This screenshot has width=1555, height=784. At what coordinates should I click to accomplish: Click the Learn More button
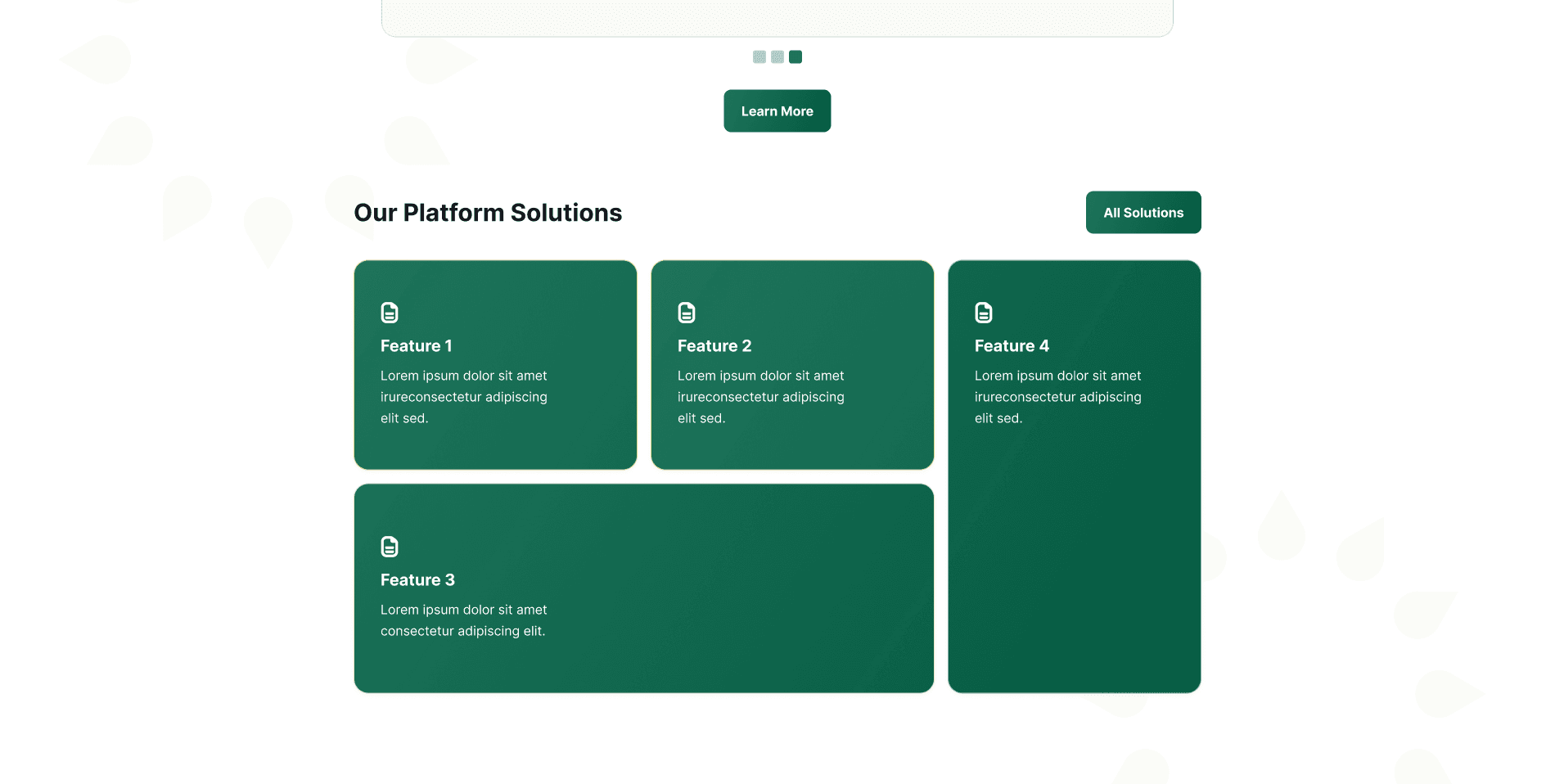(777, 110)
